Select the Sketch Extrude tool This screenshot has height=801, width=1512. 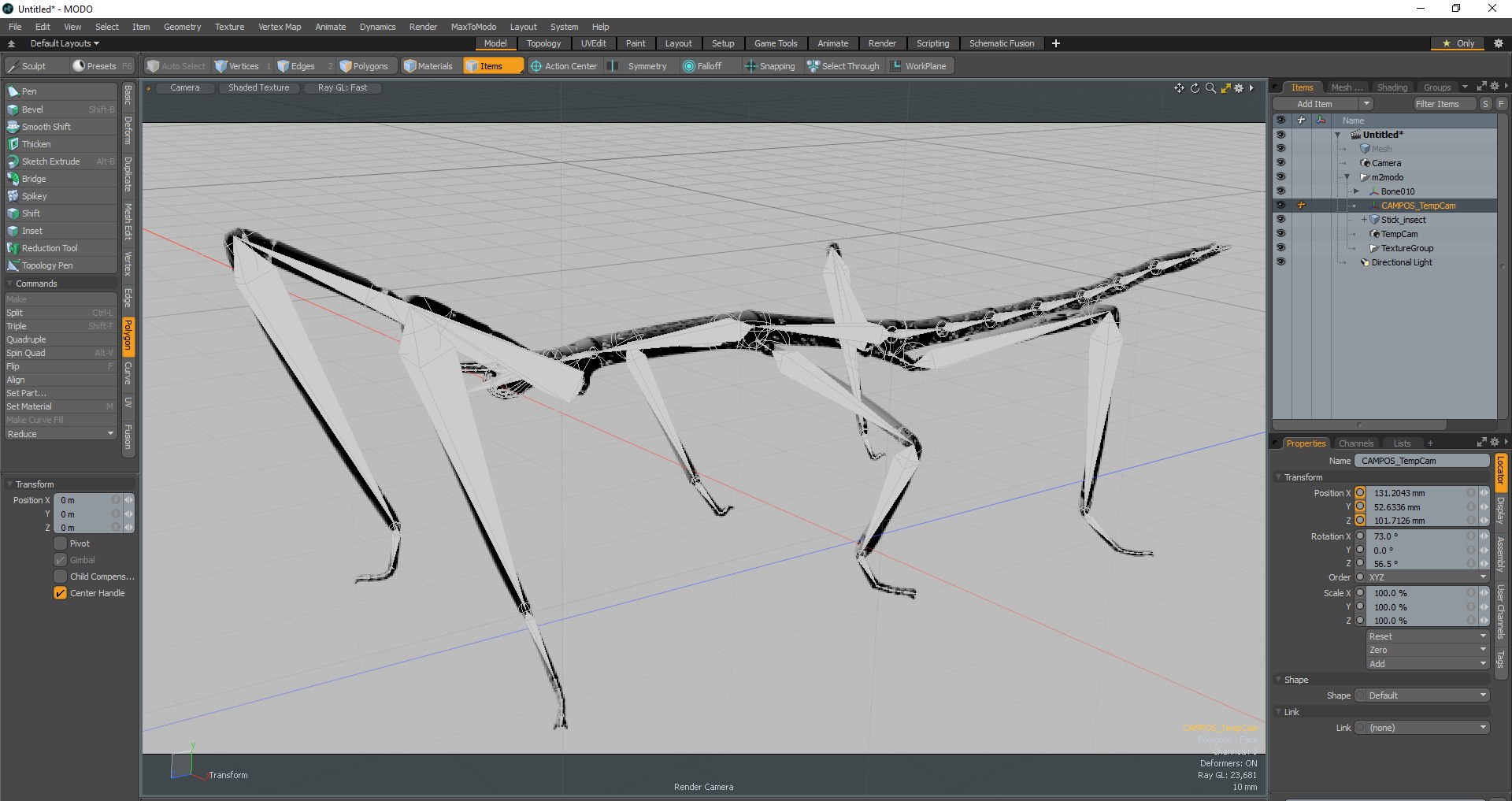pyautogui.click(x=61, y=161)
